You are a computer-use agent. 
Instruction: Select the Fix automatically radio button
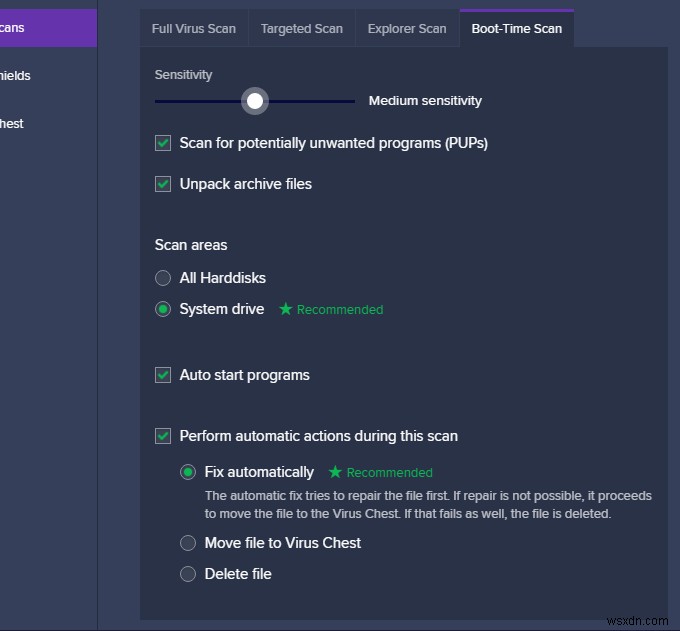(x=188, y=472)
